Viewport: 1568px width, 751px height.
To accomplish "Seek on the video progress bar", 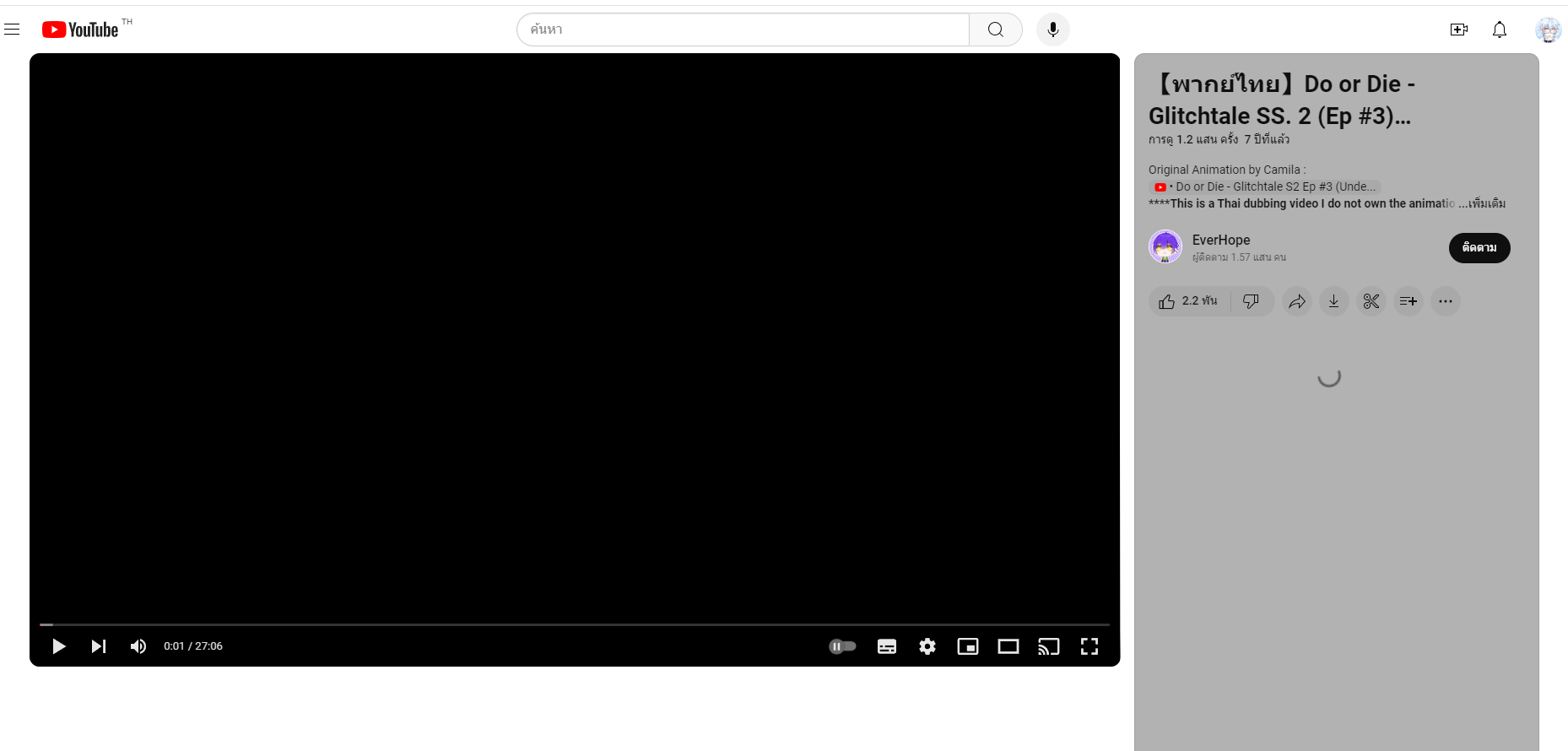I will coord(575,624).
